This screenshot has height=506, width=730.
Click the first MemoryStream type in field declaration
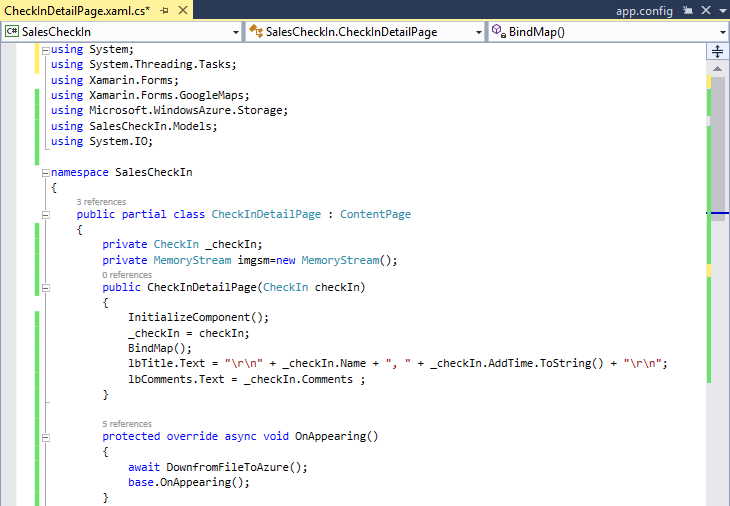[192, 260]
